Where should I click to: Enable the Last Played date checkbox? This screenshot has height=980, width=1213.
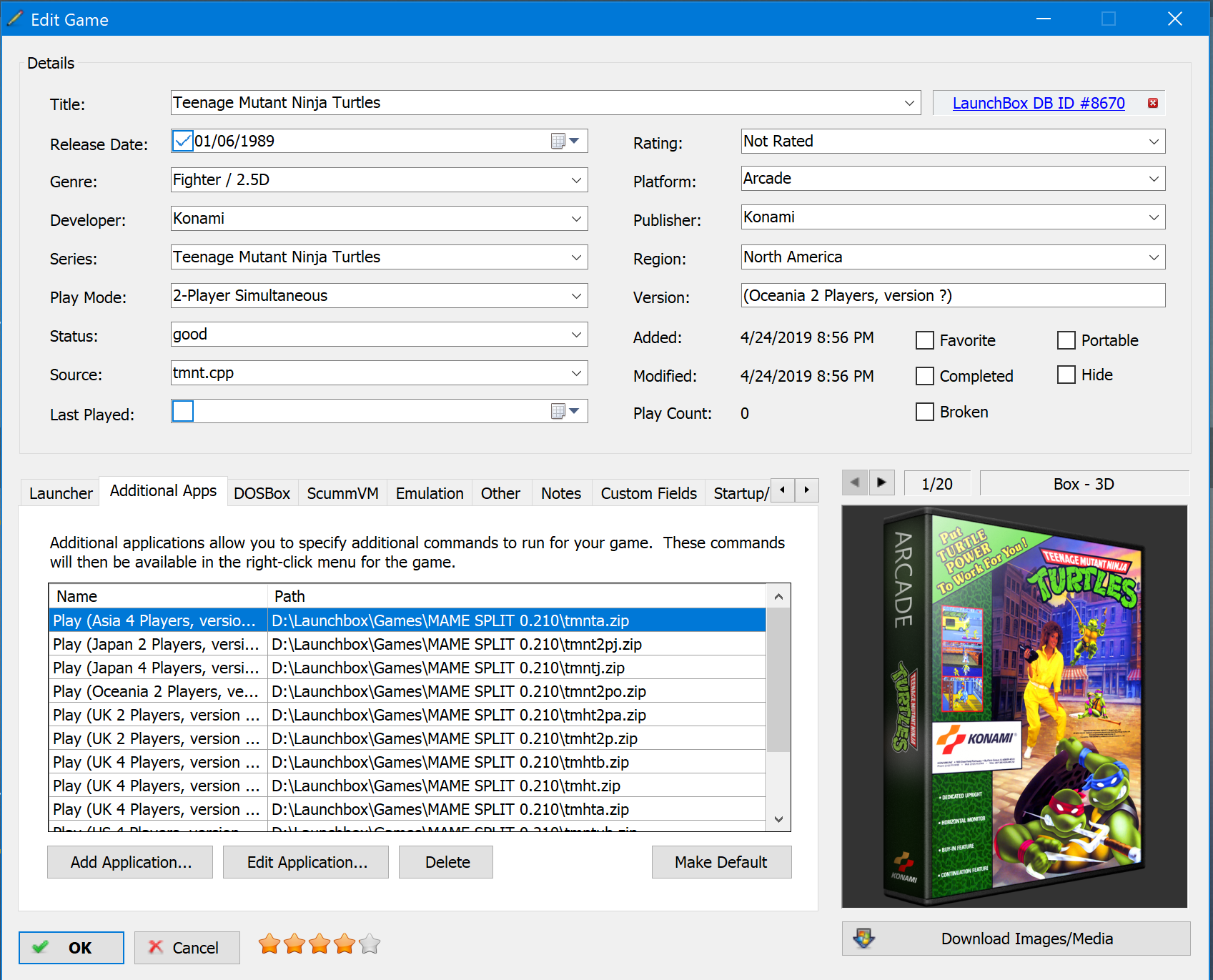click(183, 411)
